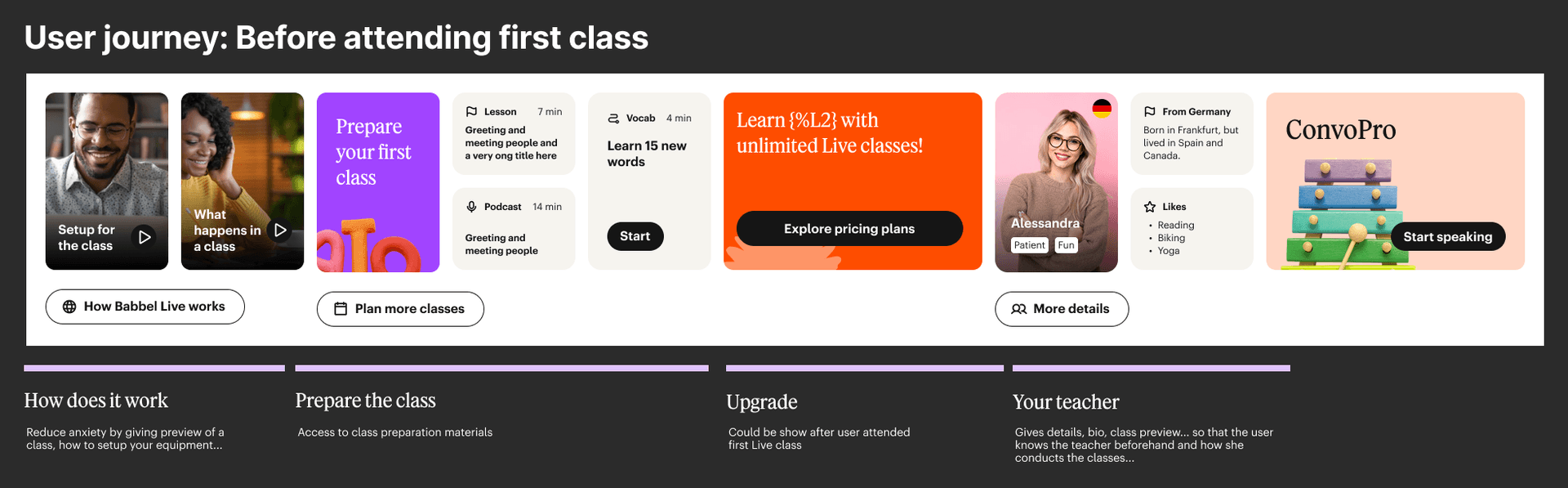Toggle the Fun tag on the teacher card
The height and width of the screenshot is (488, 1568).
click(x=1066, y=244)
